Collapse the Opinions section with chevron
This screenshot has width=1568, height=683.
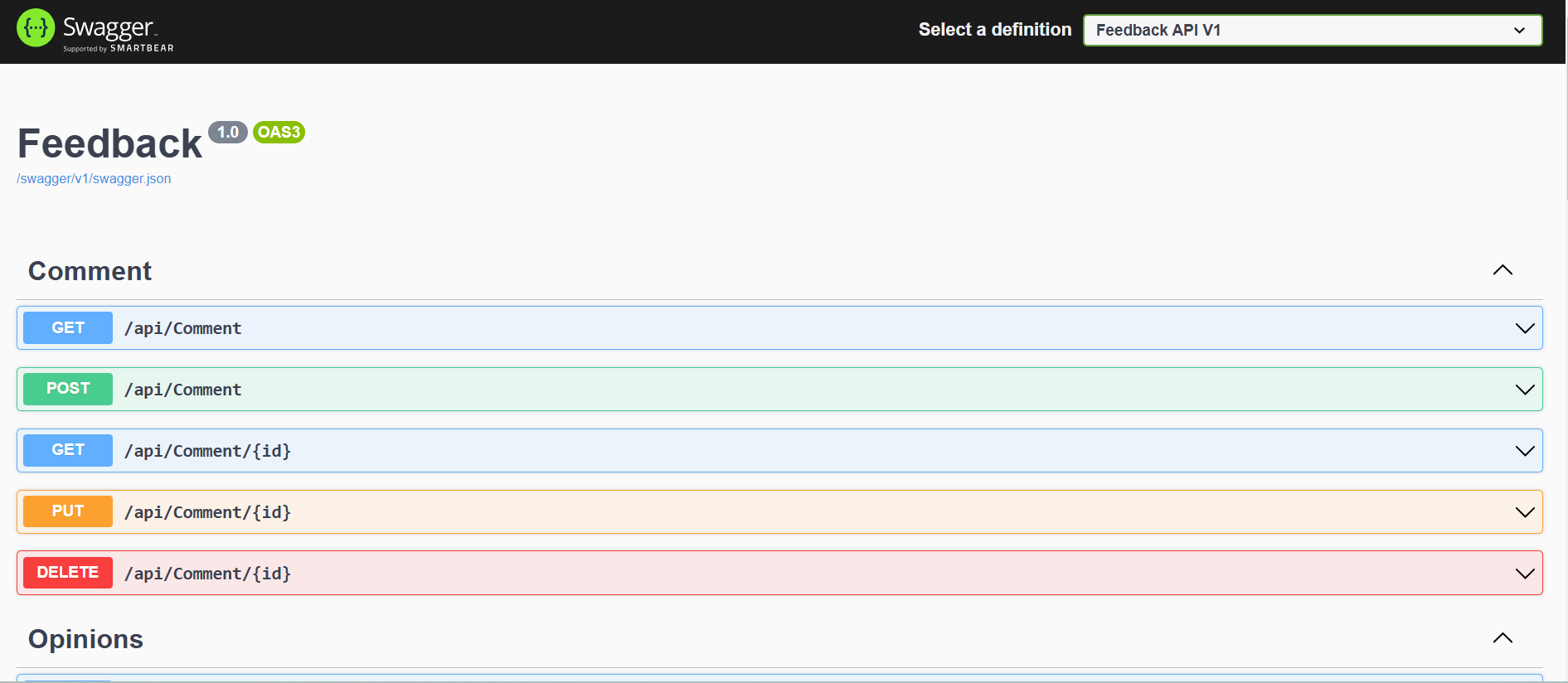tap(1502, 638)
